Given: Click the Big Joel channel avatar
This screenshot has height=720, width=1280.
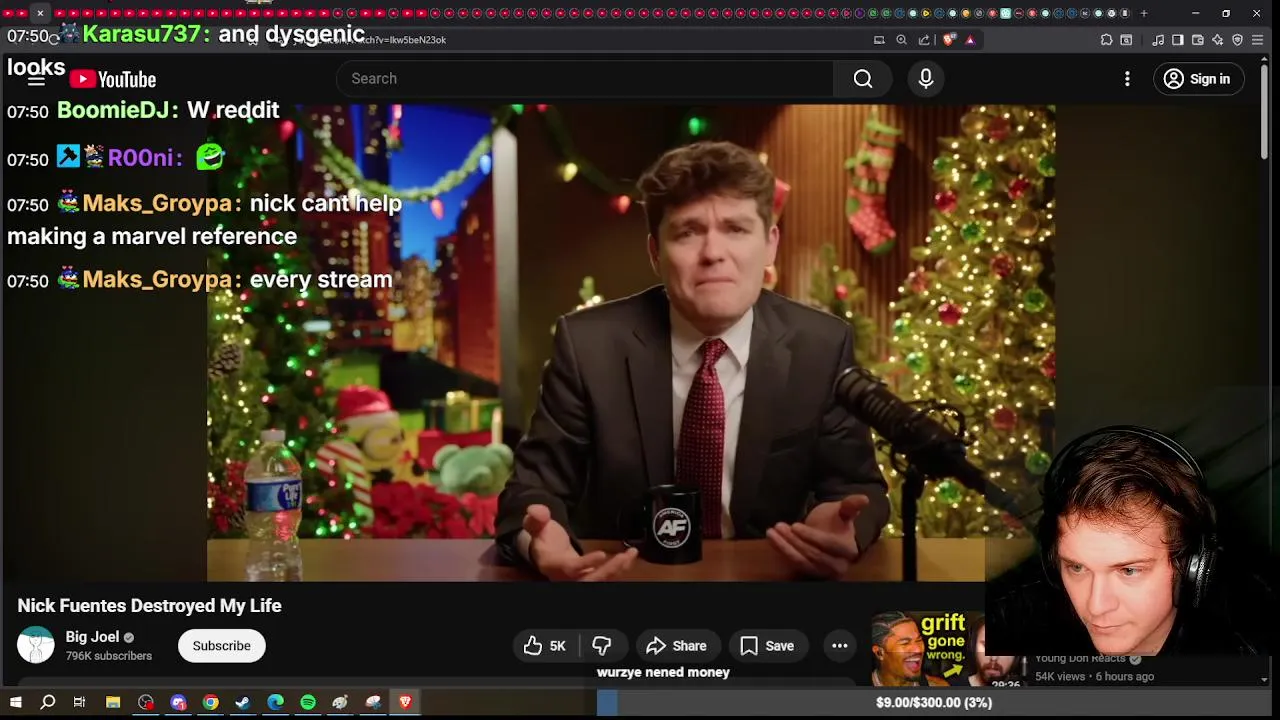Looking at the screenshot, I should [36, 645].
